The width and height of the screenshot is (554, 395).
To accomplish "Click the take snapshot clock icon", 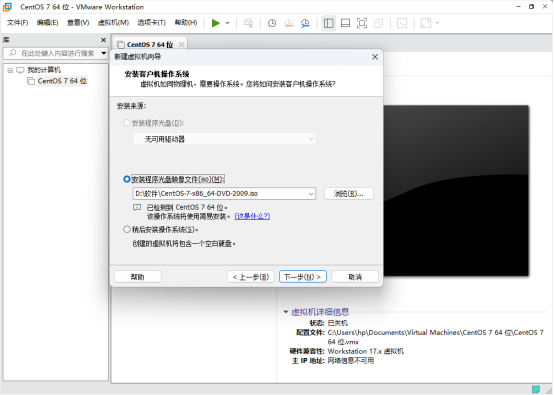I will coord(271,23).
